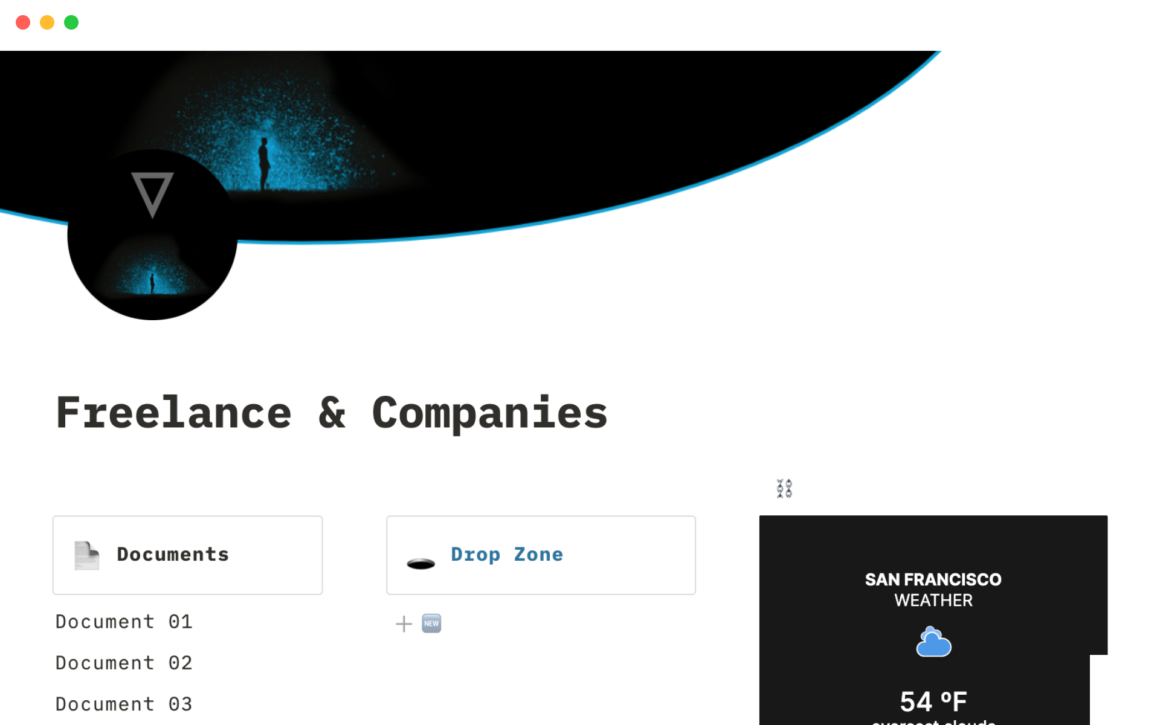1160x725 pixels.
Task: Click the green fullscreen window button
Action: coord(71,22)
